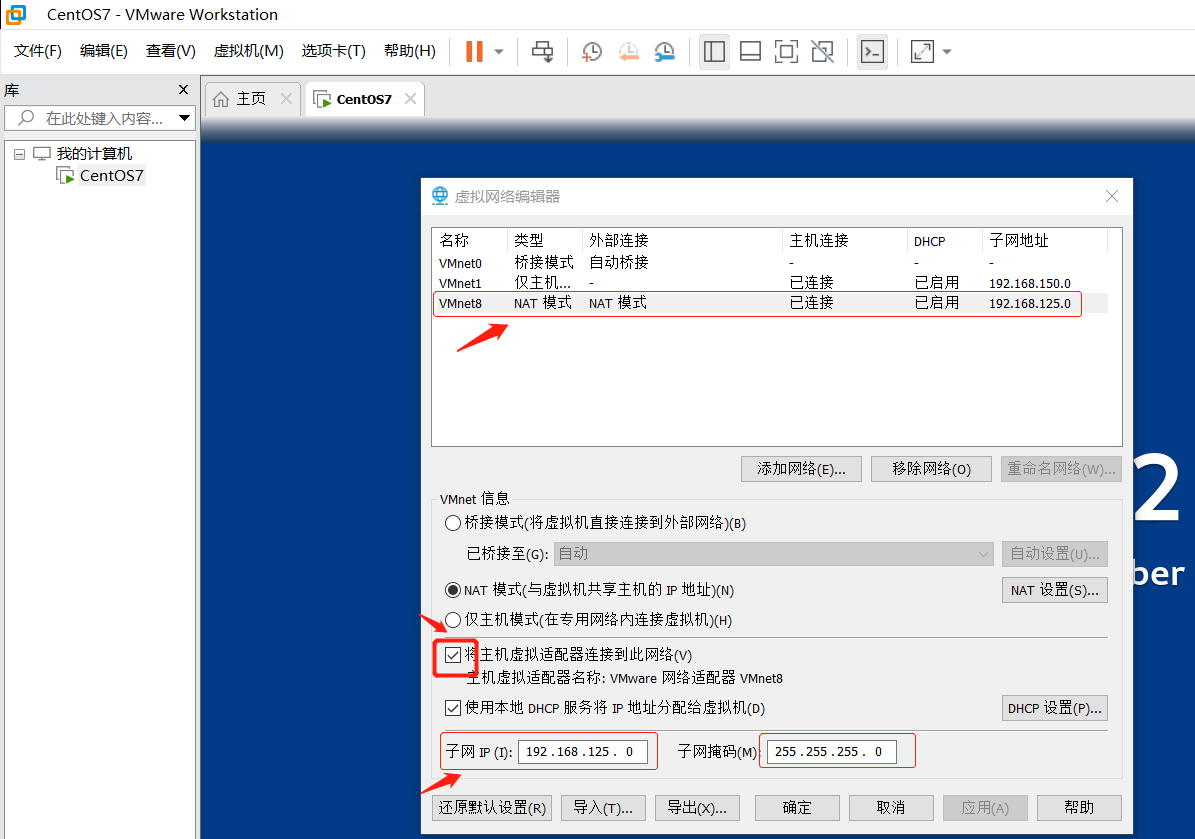Switch to the 主页 tab
The image size is (1195, 839).
252,98
